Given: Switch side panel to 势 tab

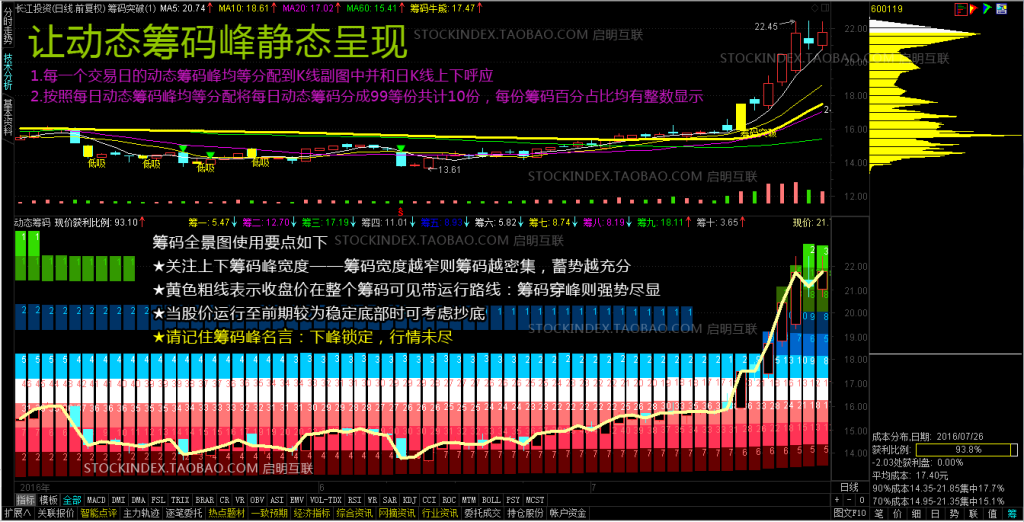Looking at the screenshot, I should coord(955,514).
